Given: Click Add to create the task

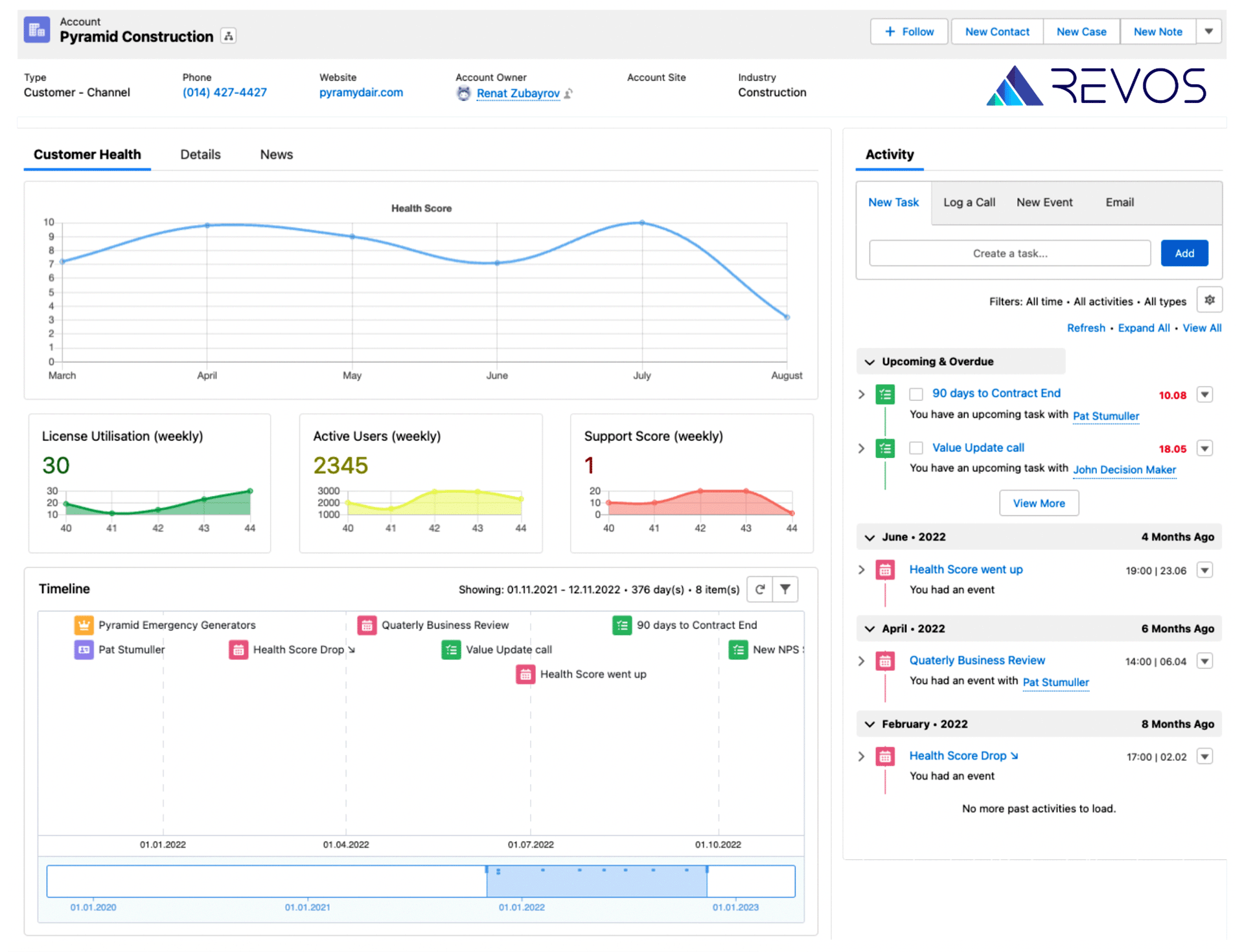Looking at the screenshot, I should click(1184, 253).
